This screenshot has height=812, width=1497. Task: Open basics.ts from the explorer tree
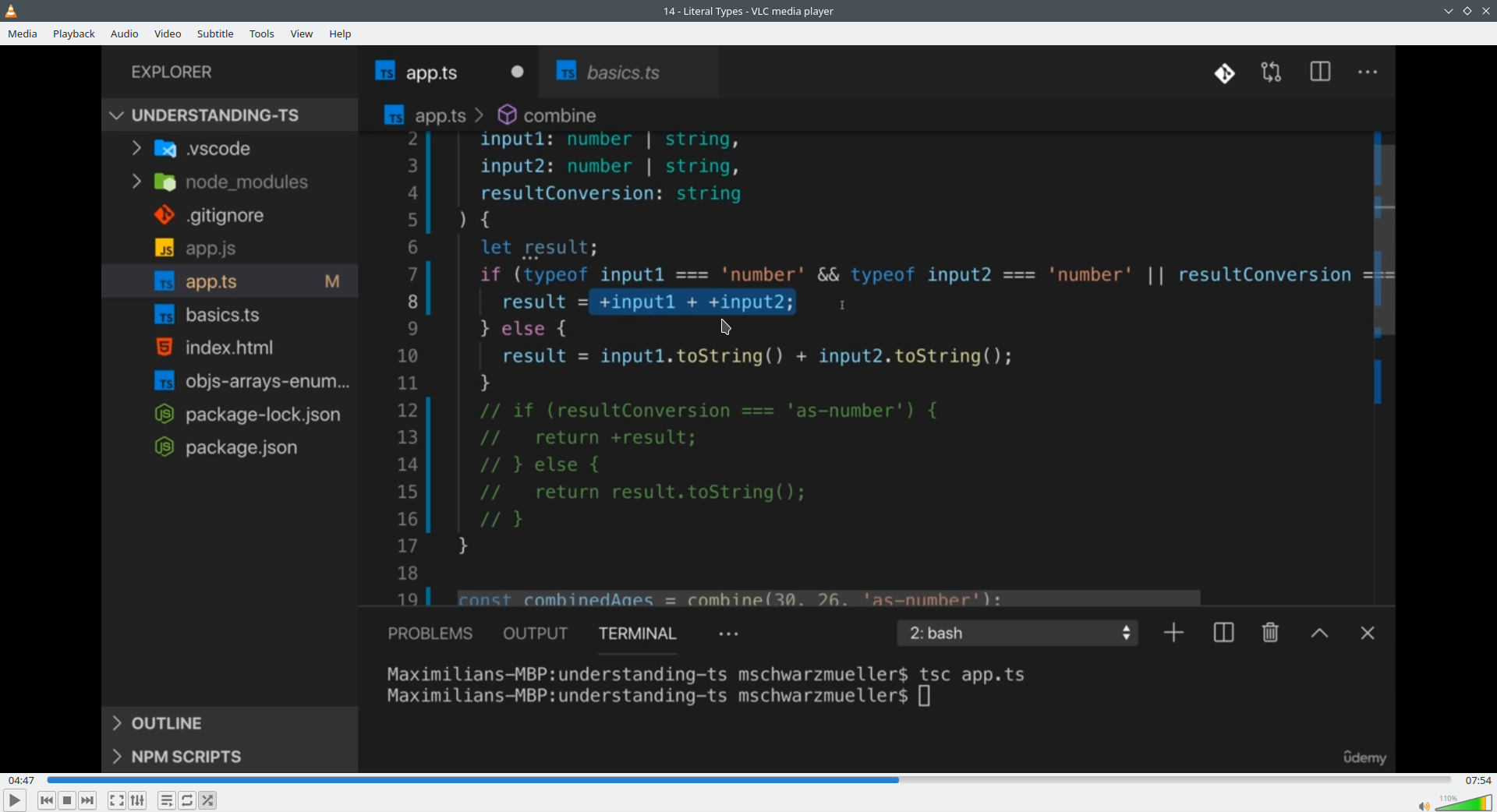tap(230, 315)
